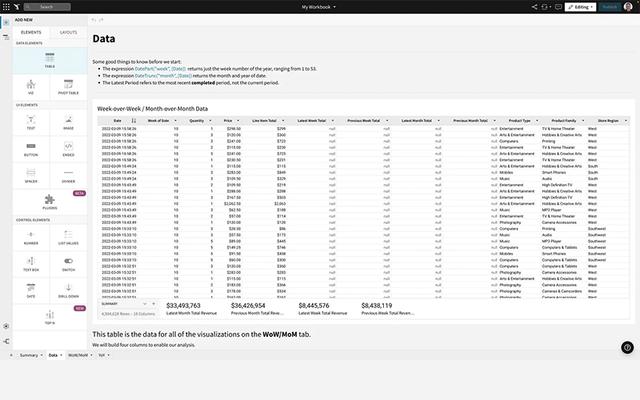Screen dimensions: 640x400
Task: Add a Plugins element
Action: pyautogui.click(x=50, y=203)
